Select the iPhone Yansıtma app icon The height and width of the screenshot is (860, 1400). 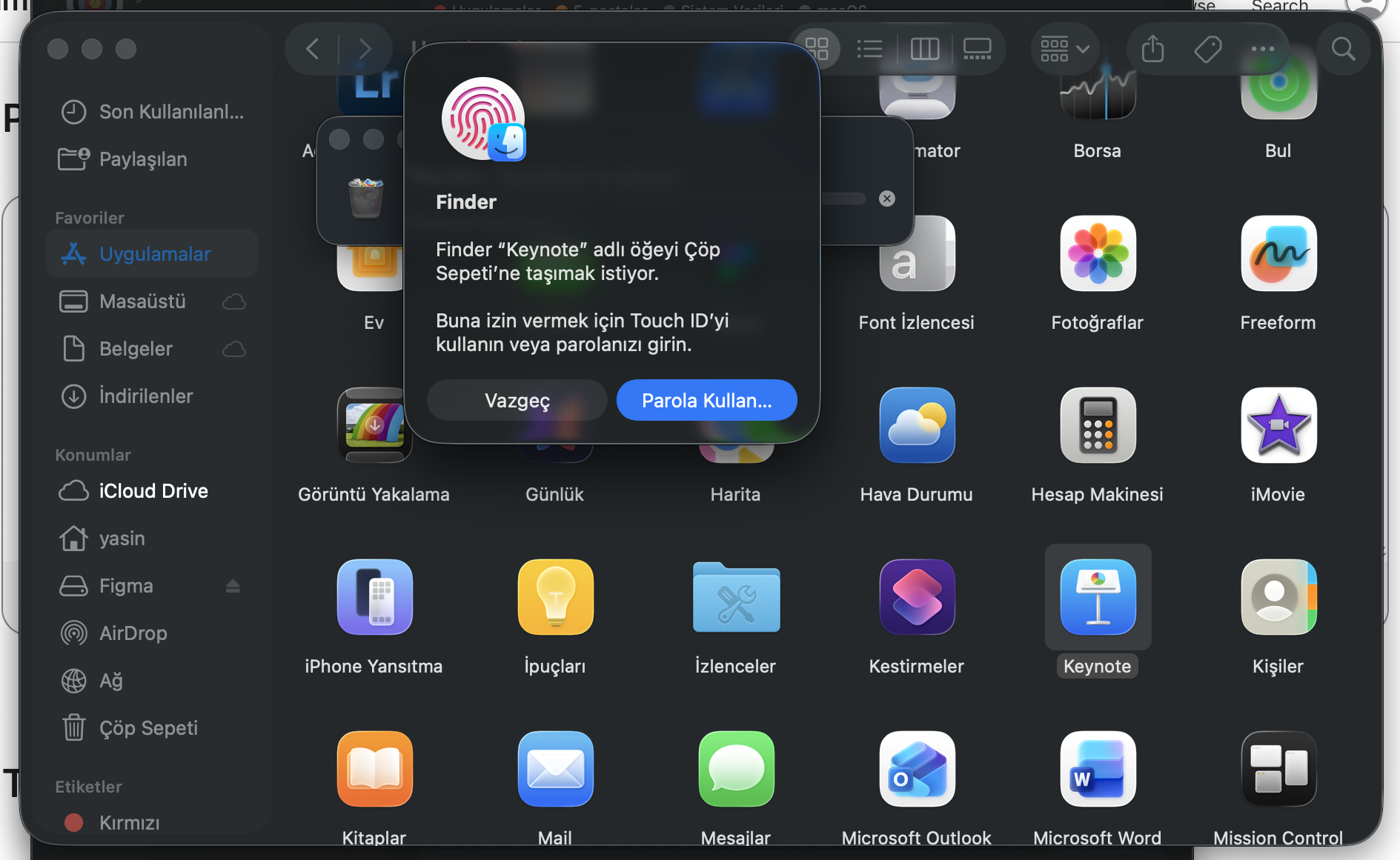374,597
